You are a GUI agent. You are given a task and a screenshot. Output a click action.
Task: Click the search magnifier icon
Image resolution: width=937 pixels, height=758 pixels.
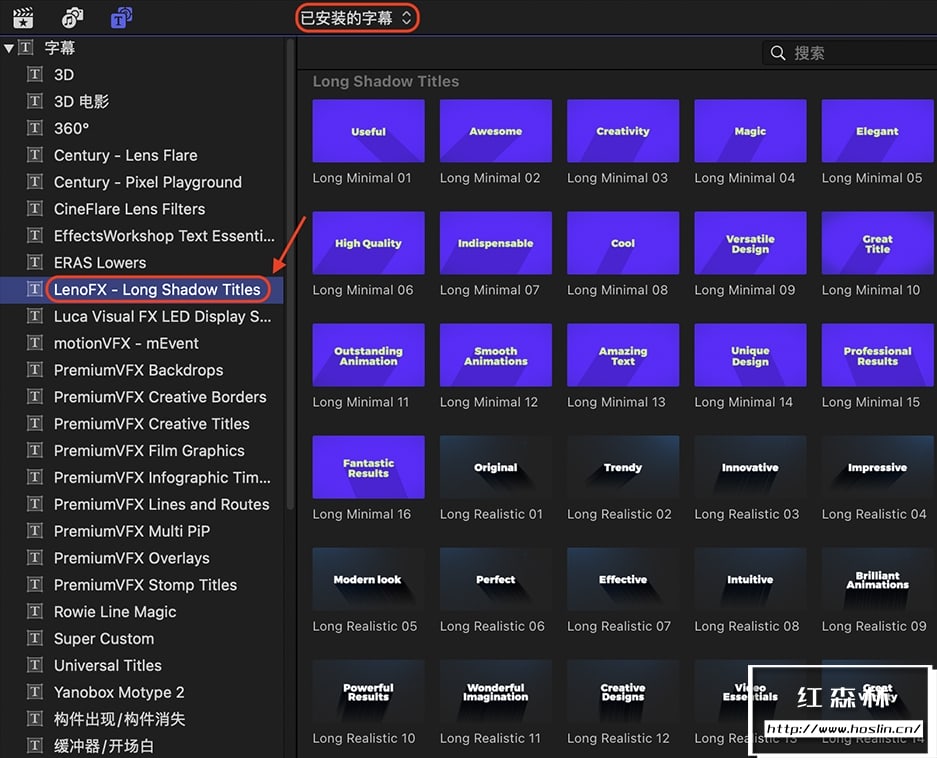click(777, 53)
